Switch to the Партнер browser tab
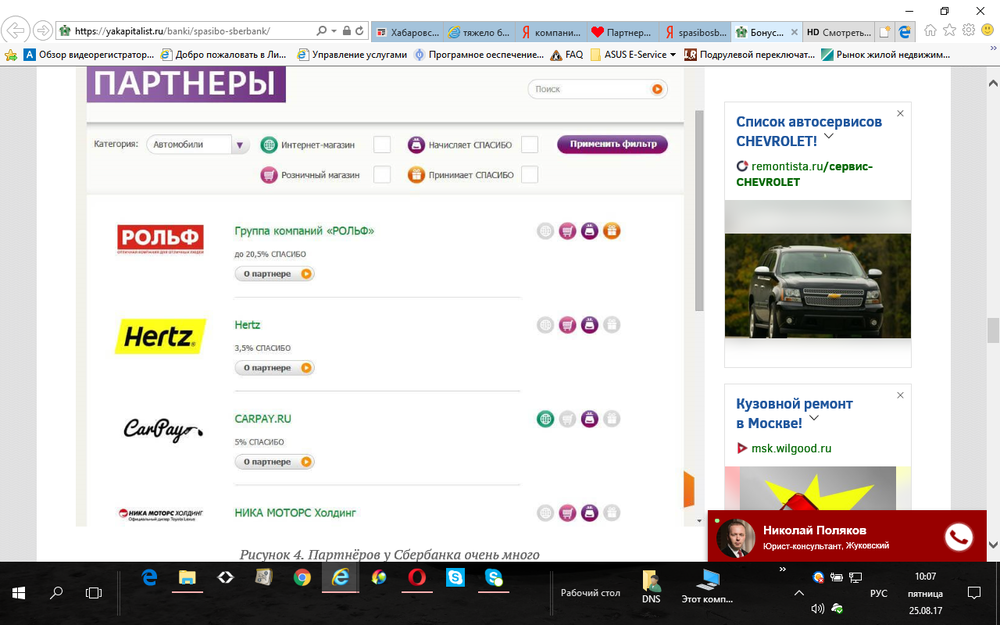Viewport: 1000px width, 625px height. tap(625, 32)
